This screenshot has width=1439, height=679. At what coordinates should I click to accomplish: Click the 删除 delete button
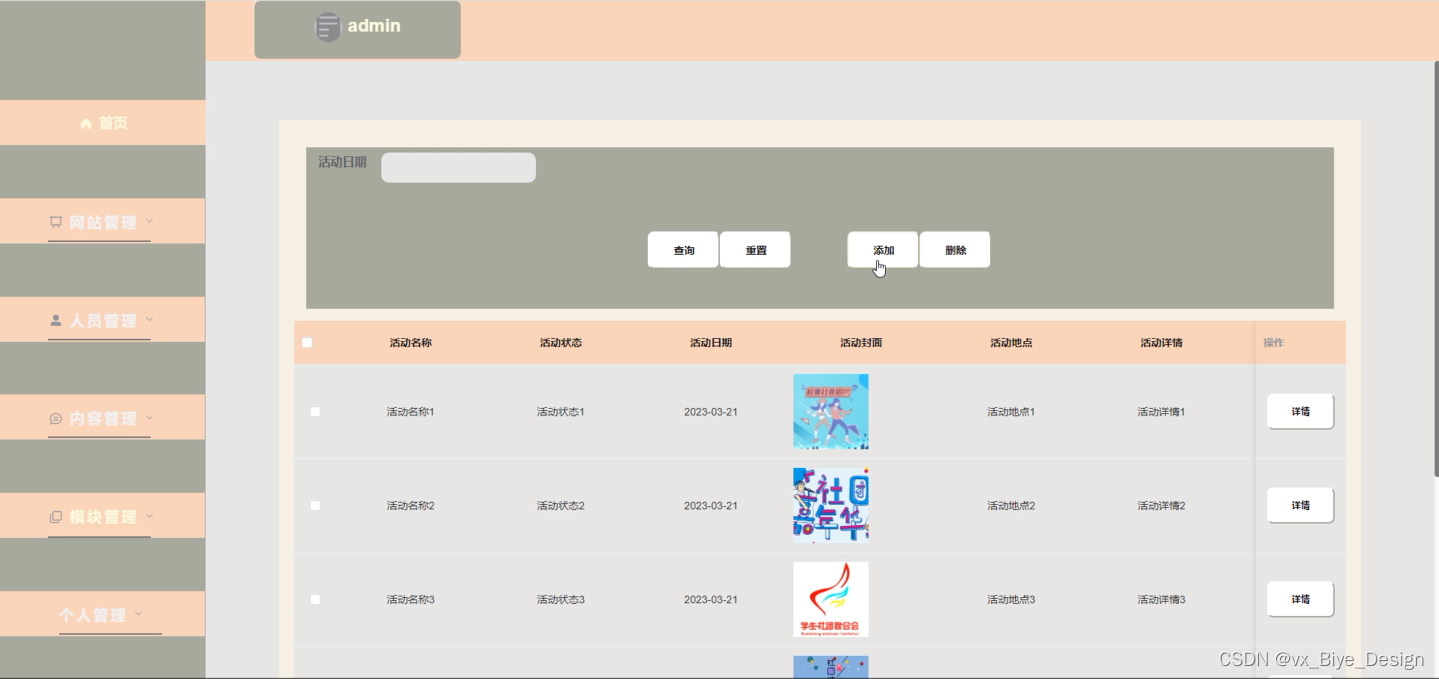pos(955,250)
